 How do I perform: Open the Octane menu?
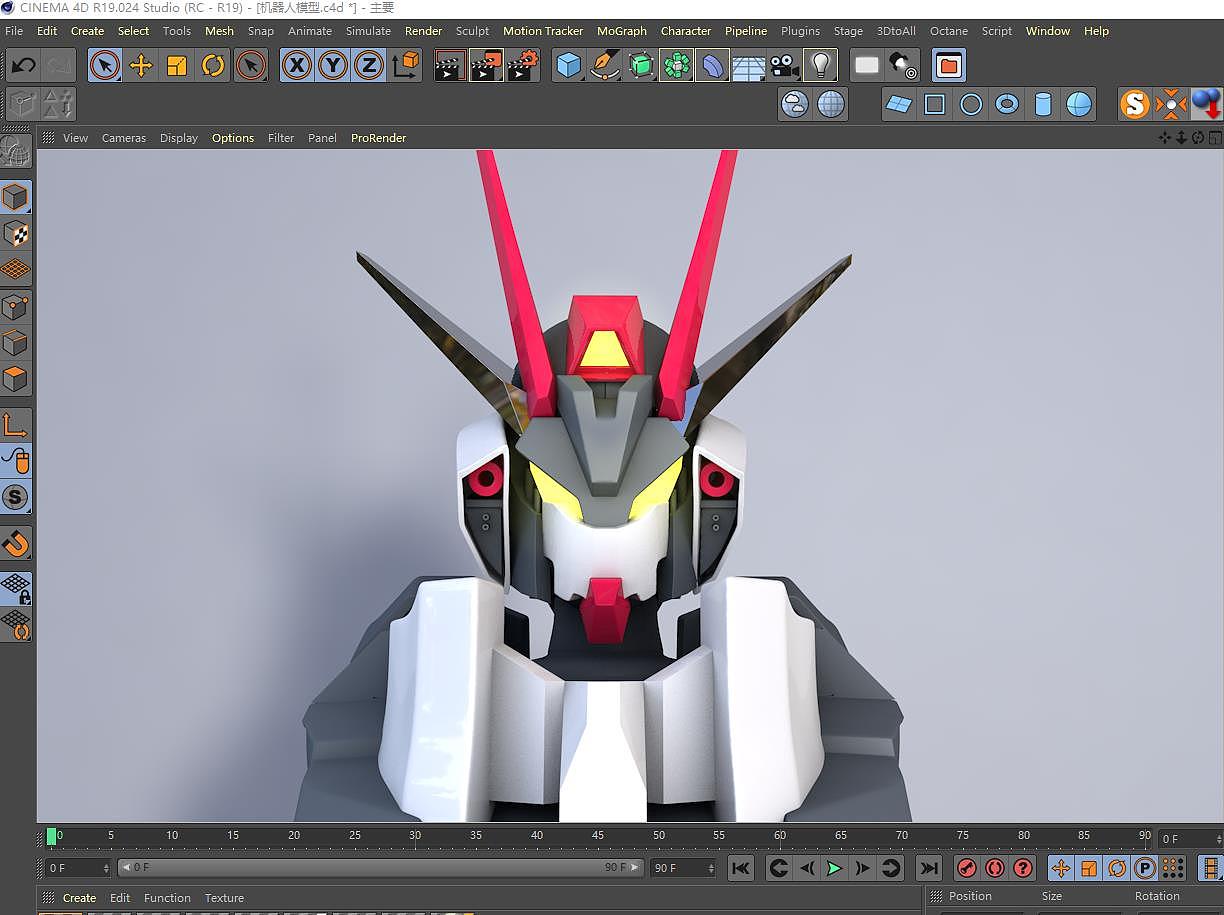949,31
